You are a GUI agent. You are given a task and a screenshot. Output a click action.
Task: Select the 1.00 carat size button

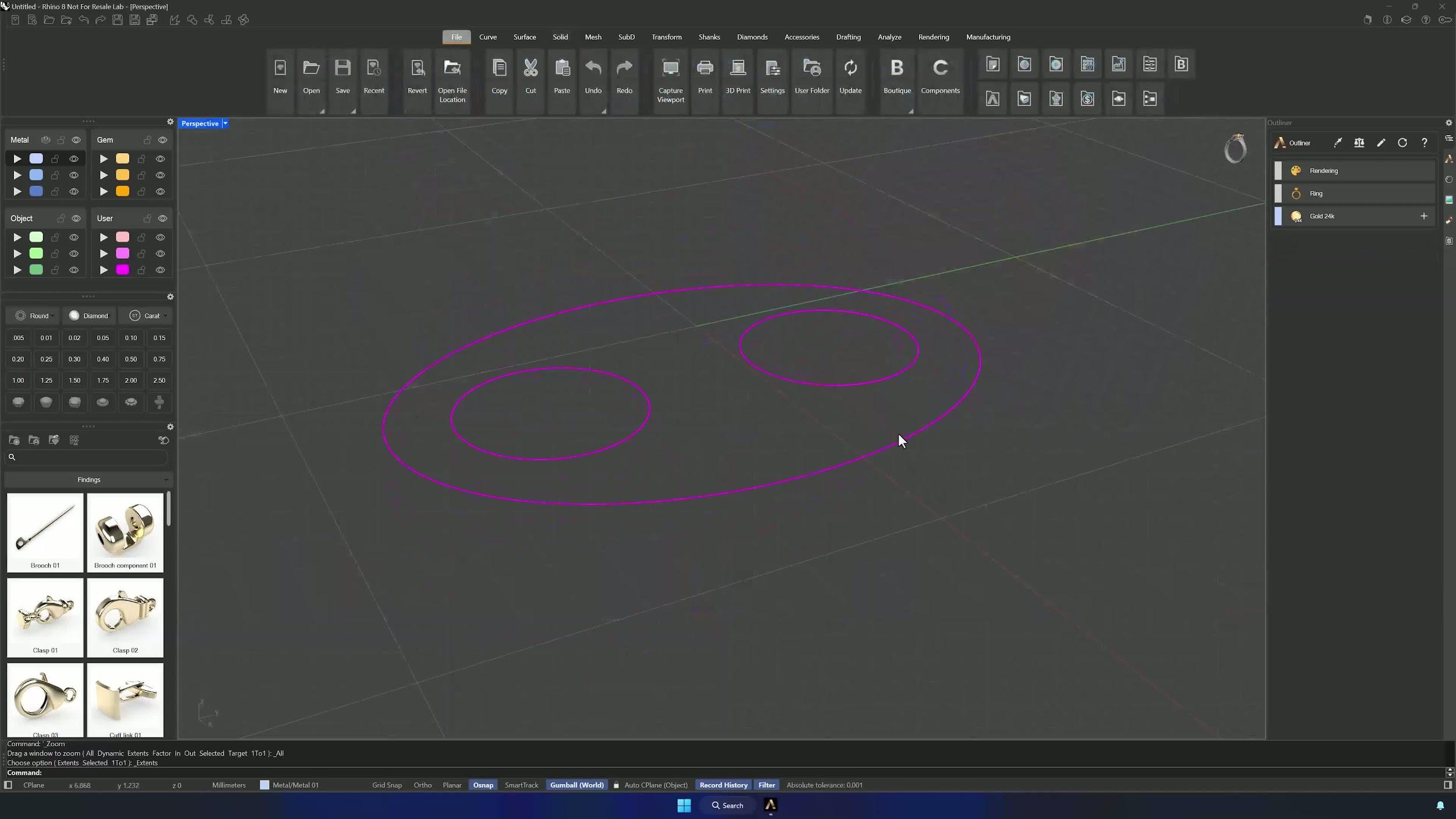18,380
